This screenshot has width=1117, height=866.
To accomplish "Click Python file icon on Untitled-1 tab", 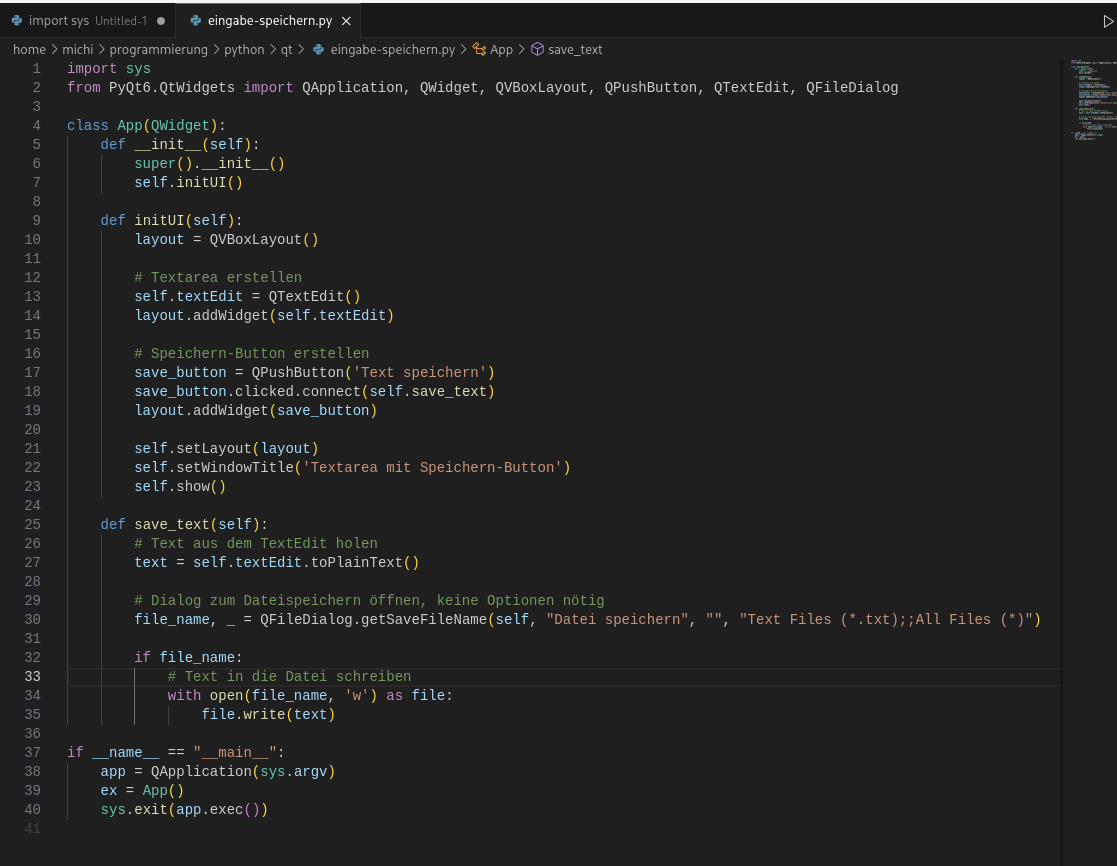I will [x=17, y=21].
